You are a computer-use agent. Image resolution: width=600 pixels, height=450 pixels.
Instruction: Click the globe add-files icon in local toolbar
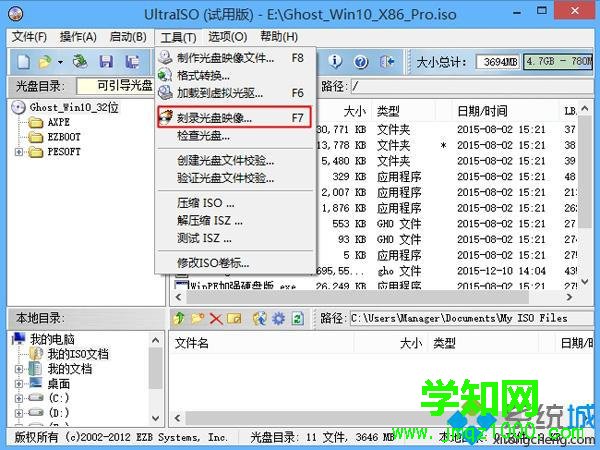click(x=259, y=318)
